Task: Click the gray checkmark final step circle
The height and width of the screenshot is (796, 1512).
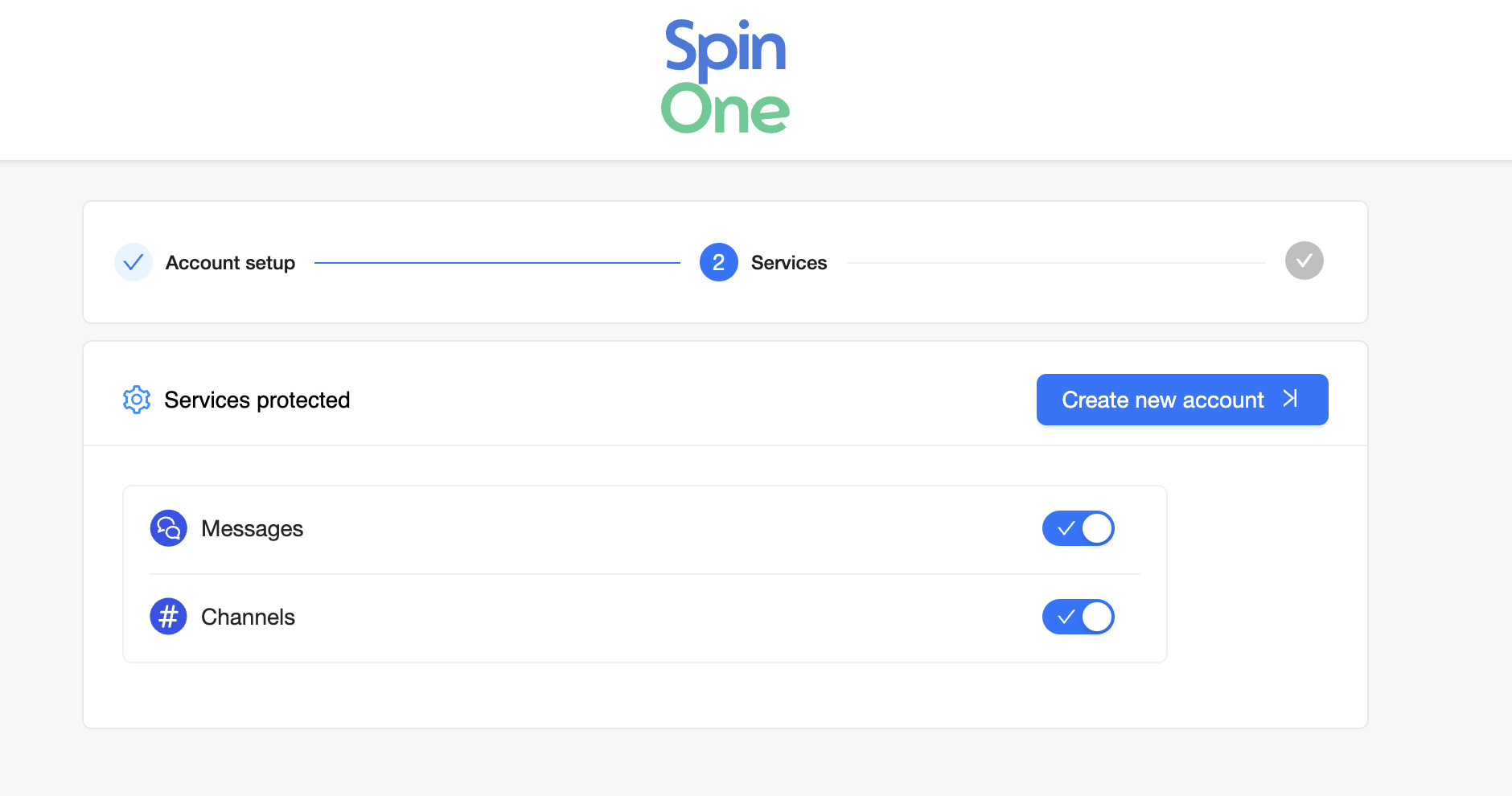Action: click(x=1304, y=261)
